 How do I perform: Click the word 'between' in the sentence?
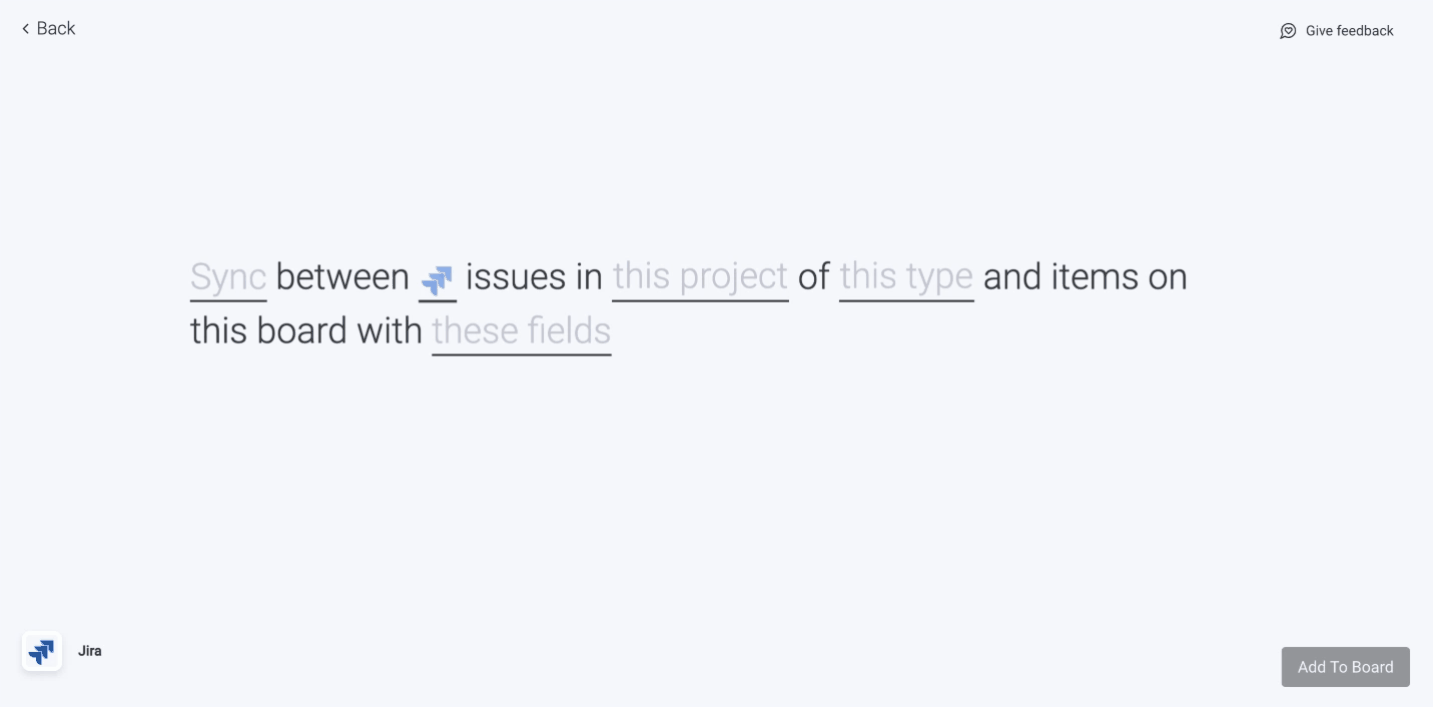tap(342, 277)
